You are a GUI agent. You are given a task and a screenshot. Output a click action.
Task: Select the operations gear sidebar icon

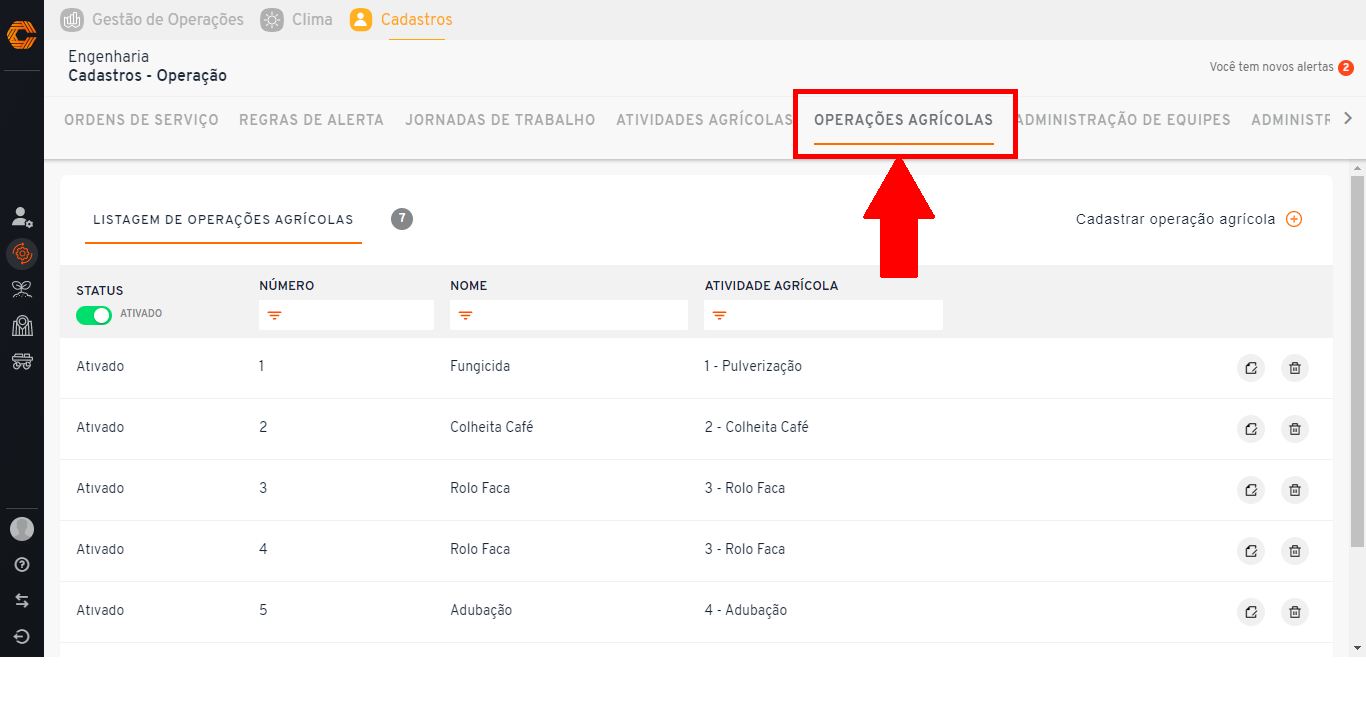click(x=22, y=254)
